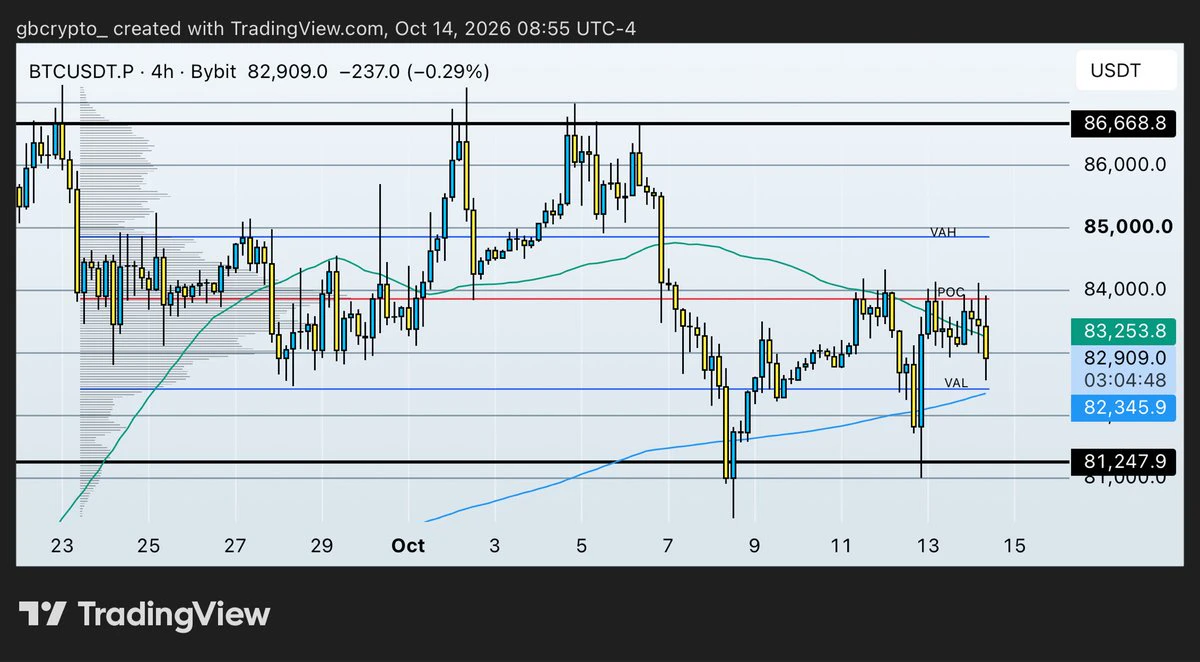Click the 29 date label on time axis

coord(322,546)
